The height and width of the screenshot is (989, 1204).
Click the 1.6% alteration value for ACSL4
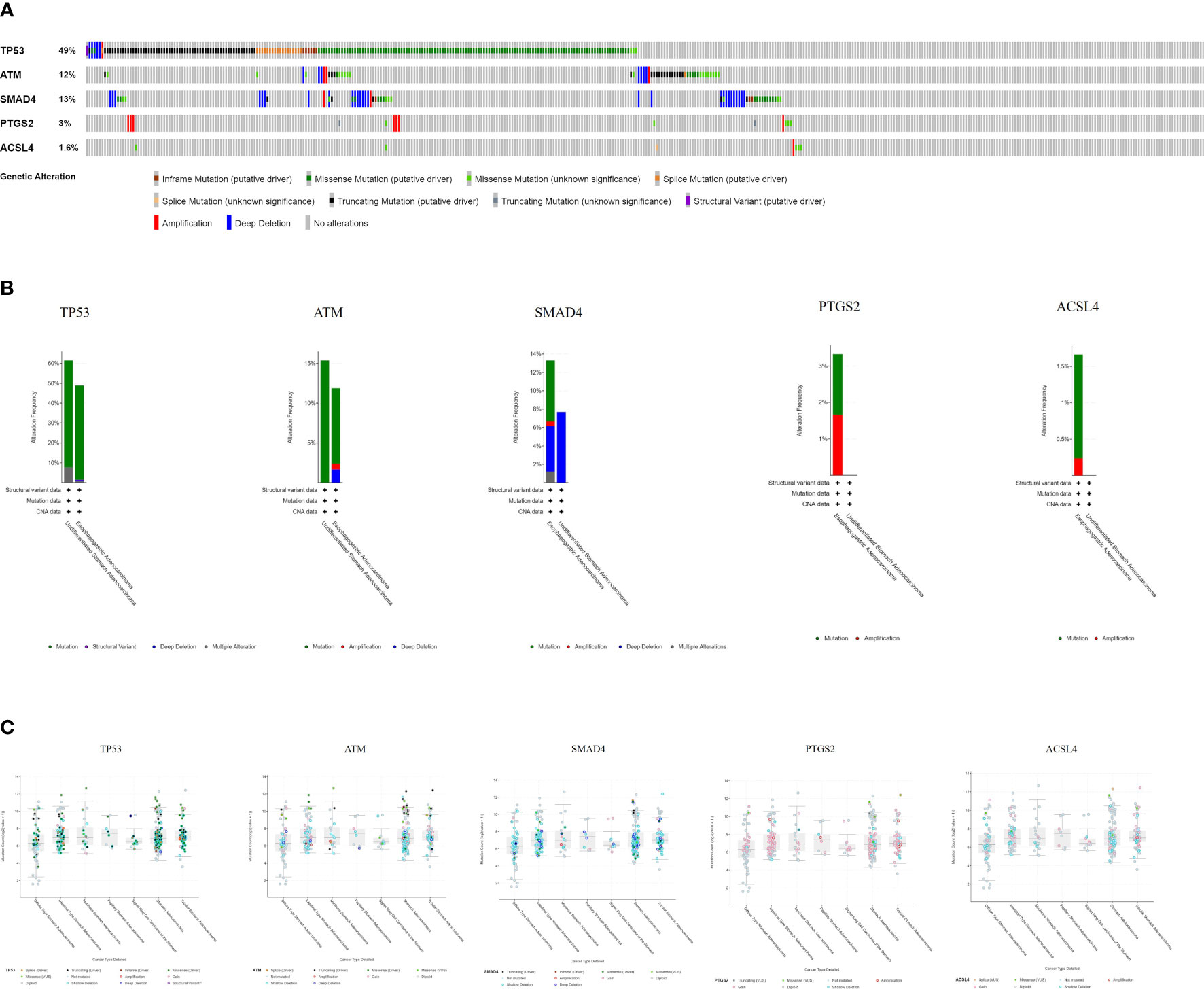pos(69,148)
